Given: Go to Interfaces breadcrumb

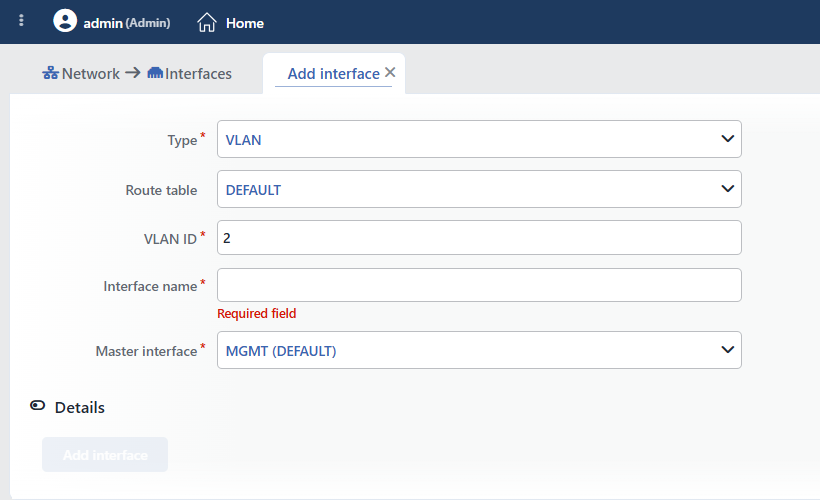Looking at the screenshot, I should pos(198,74).
